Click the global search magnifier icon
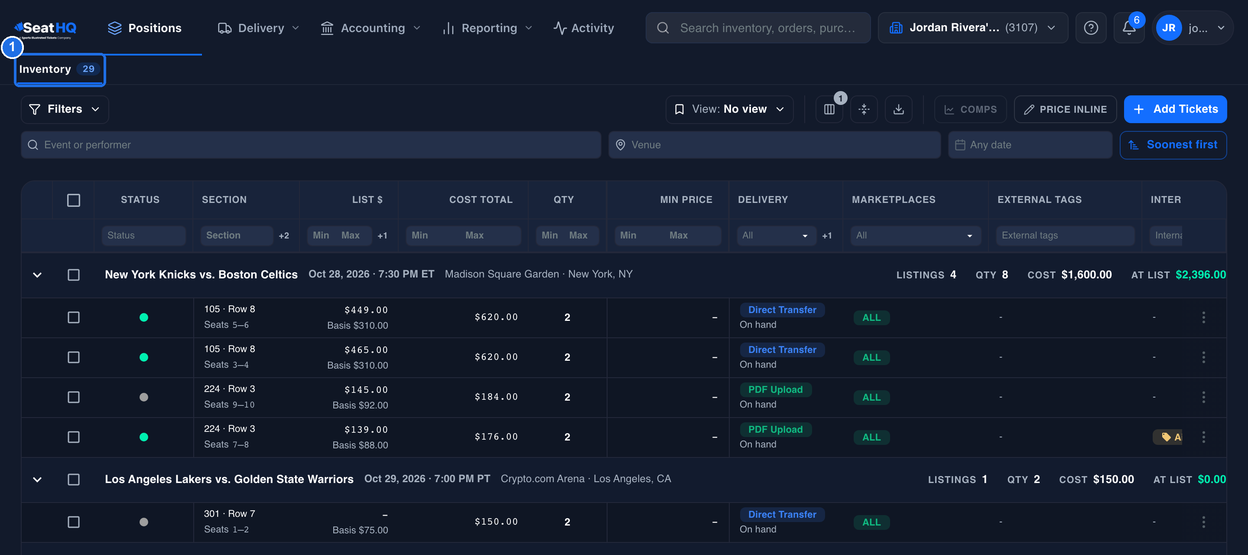 coord(663,28)
